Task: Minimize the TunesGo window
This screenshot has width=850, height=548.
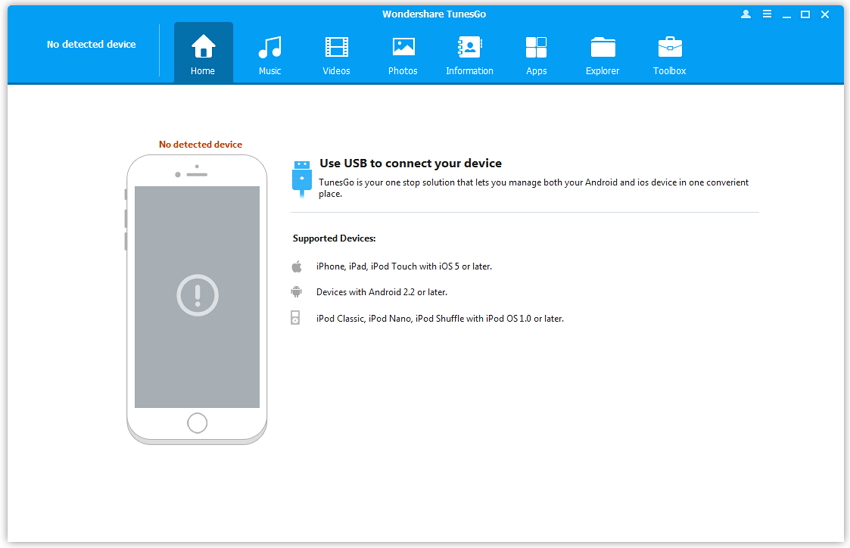Action: pos(786,15)
